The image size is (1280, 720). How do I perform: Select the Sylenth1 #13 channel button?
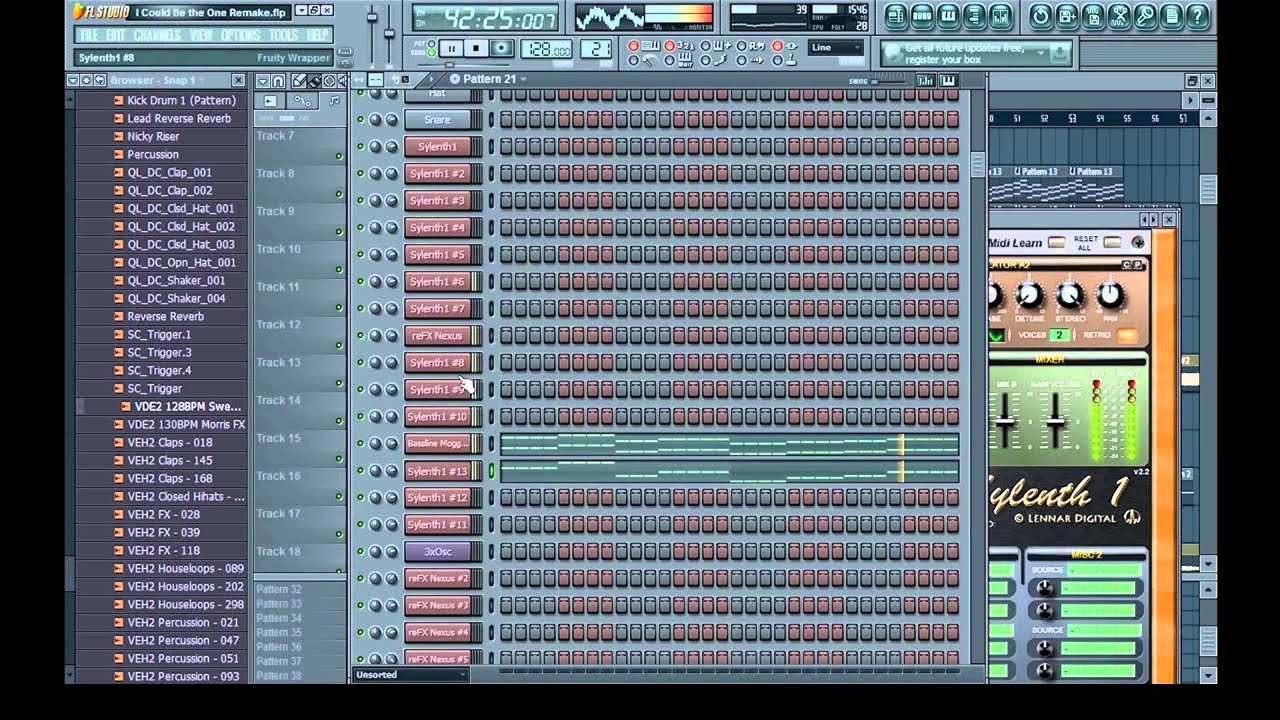[x=437, y=471]
